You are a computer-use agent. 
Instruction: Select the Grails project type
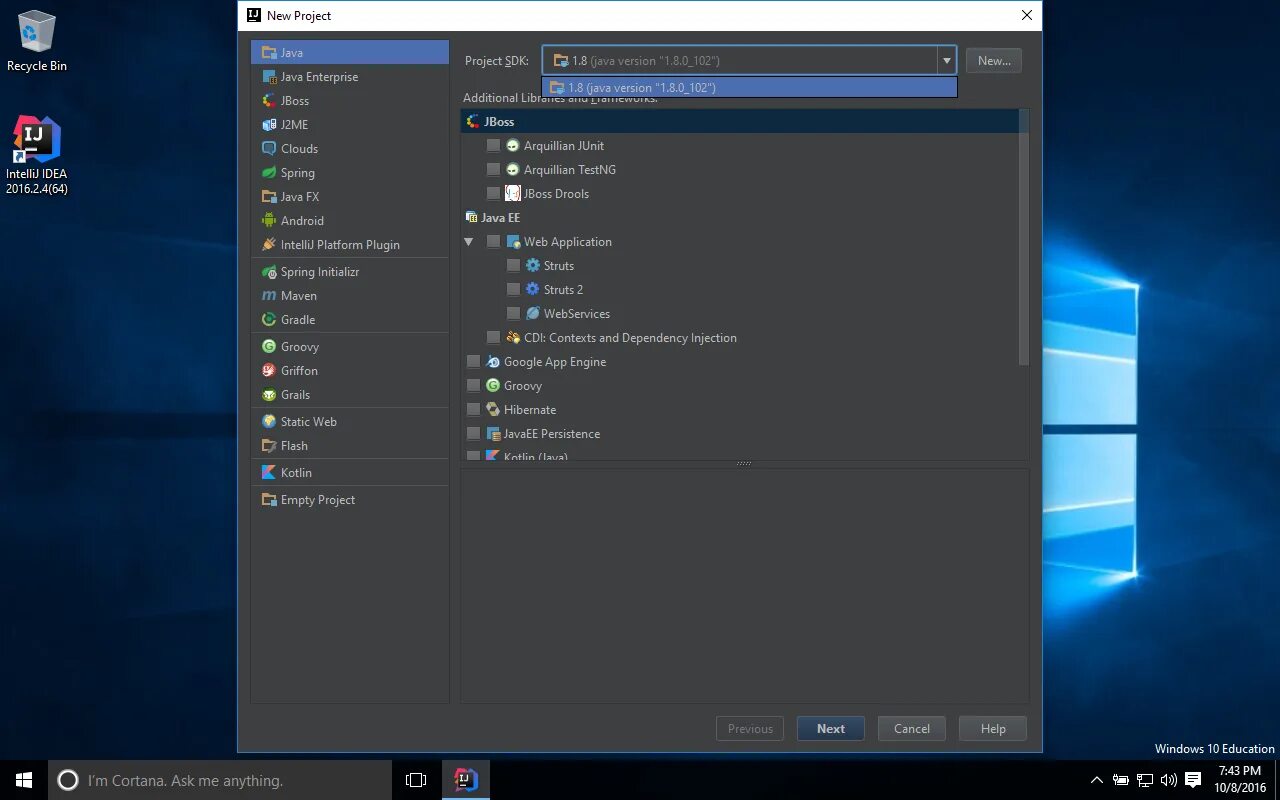click(x=350, y=394)
